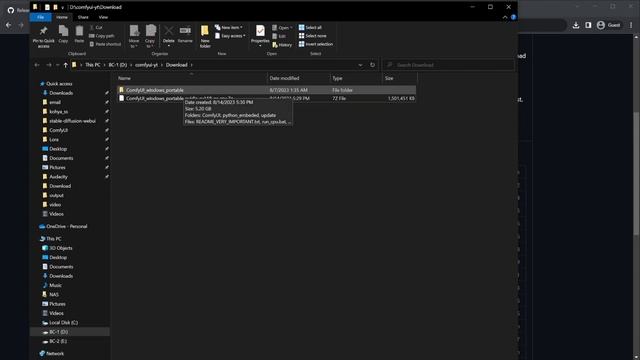640x360 pixels.
Task: Open the Easy access dropdown
Action: click(x=230, y=36)
